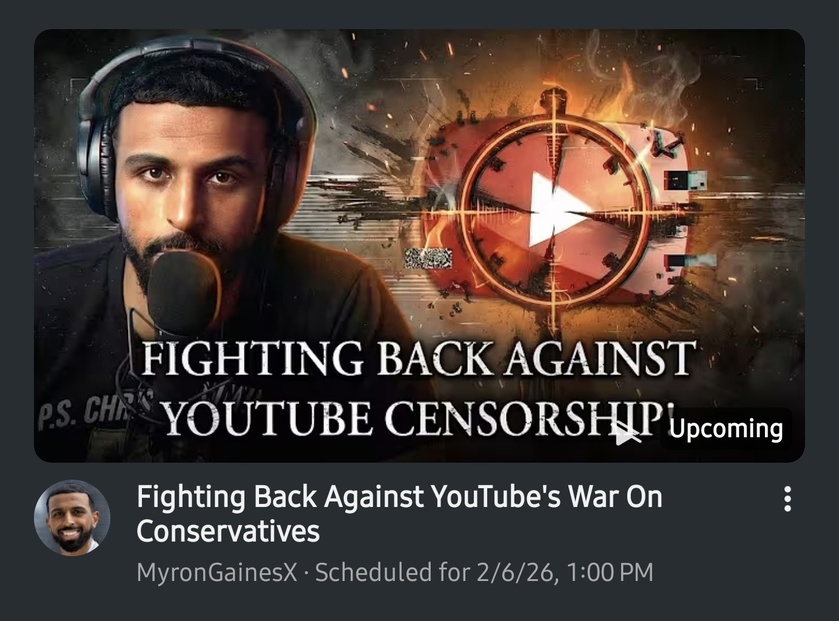Click the Scheduled for 2/6/26 time text
Screen dimensions: 839x621
tap(484, 572)
